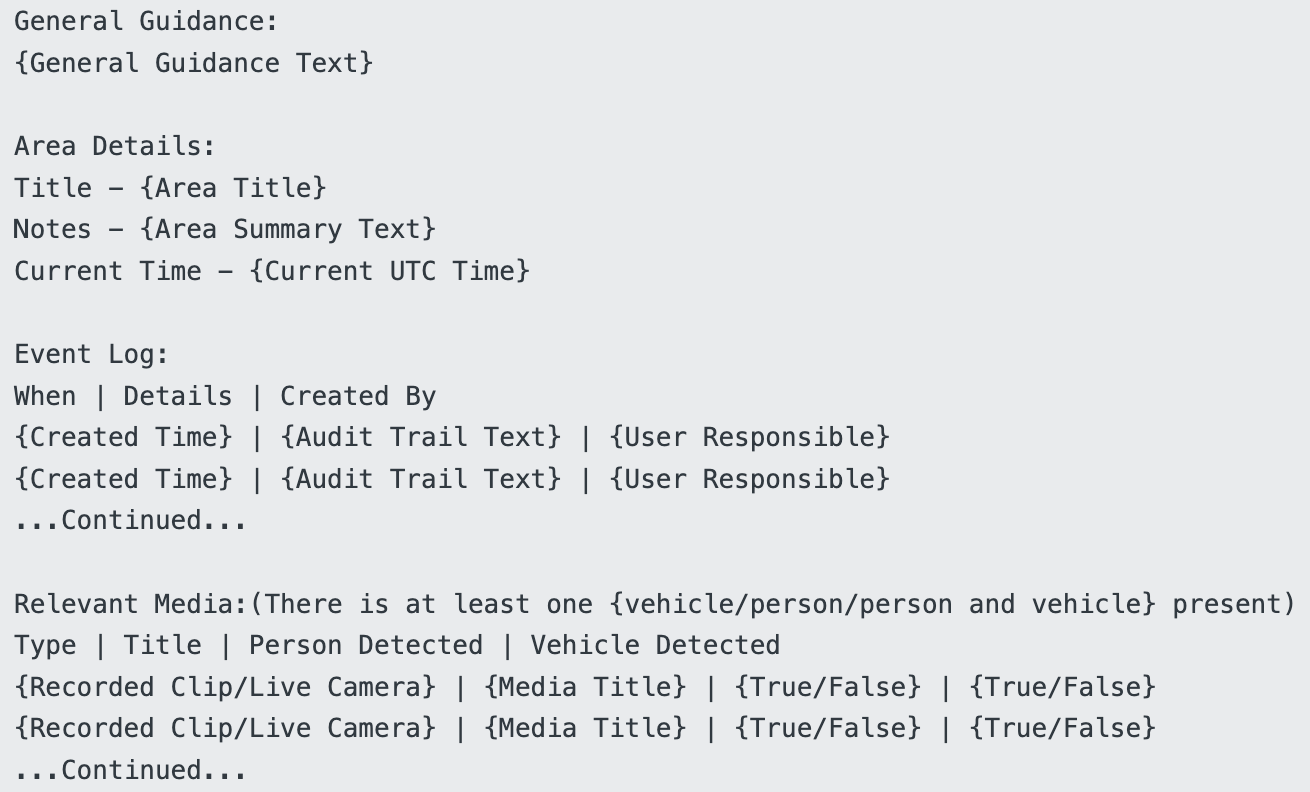This screenshot has height=792, width=1310.
Task: Click the second {User Responsible} placeholder
Action: pos(749,479)
